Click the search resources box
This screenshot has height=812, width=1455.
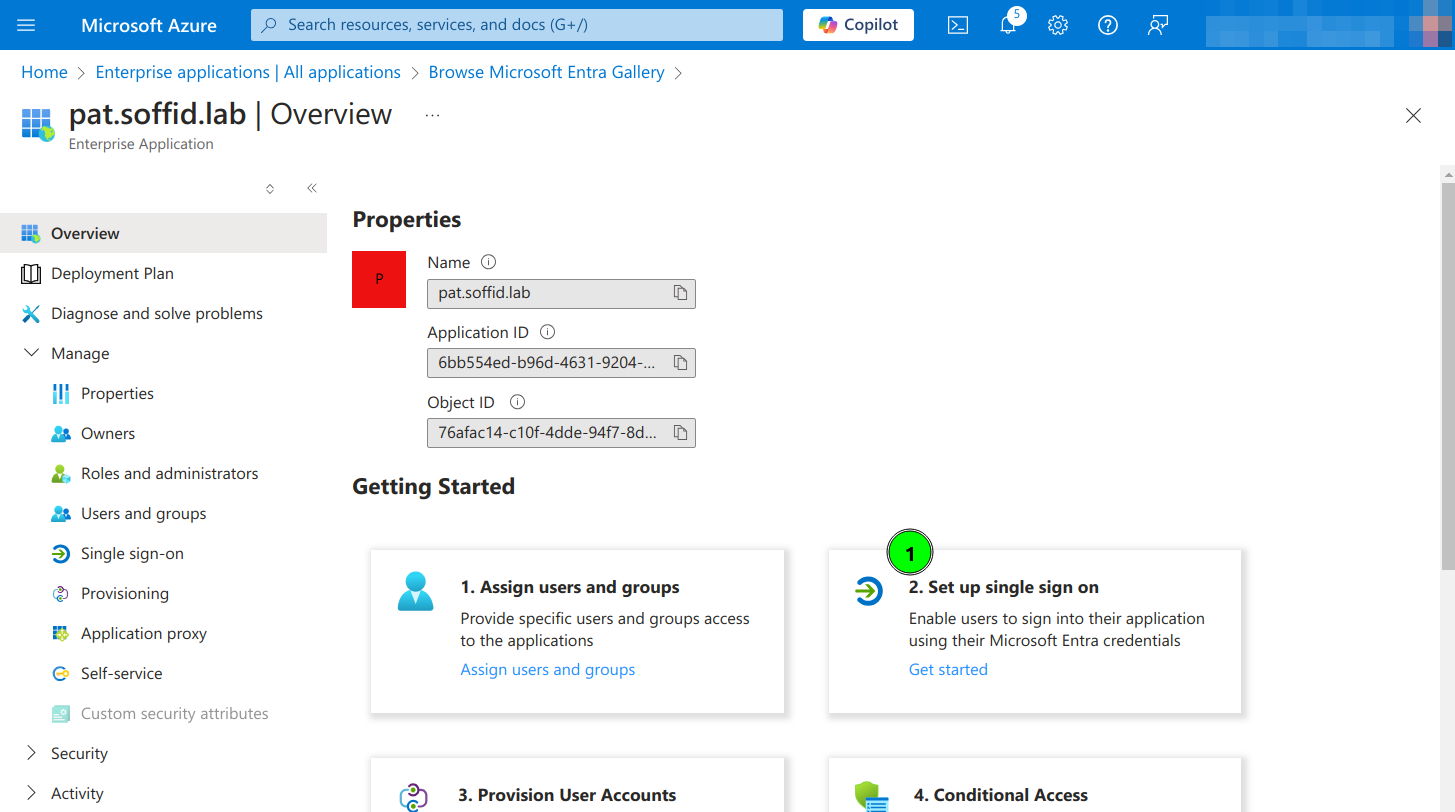tap(517, 25)
